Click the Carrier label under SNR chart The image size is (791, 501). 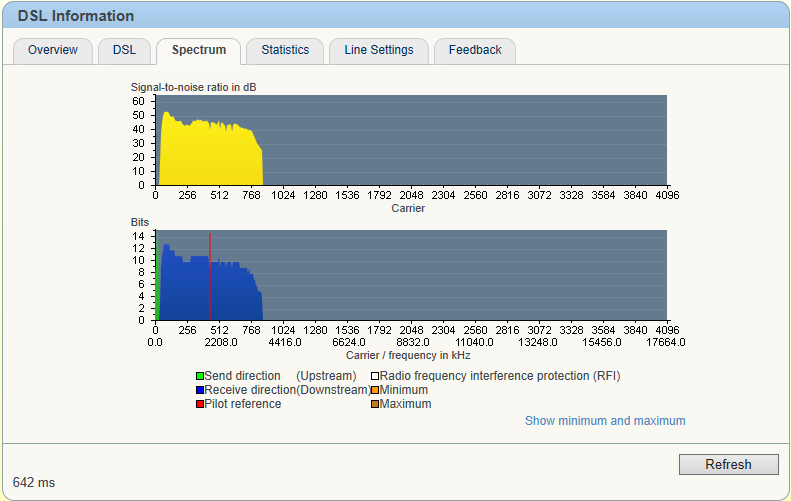coord(408,208)
